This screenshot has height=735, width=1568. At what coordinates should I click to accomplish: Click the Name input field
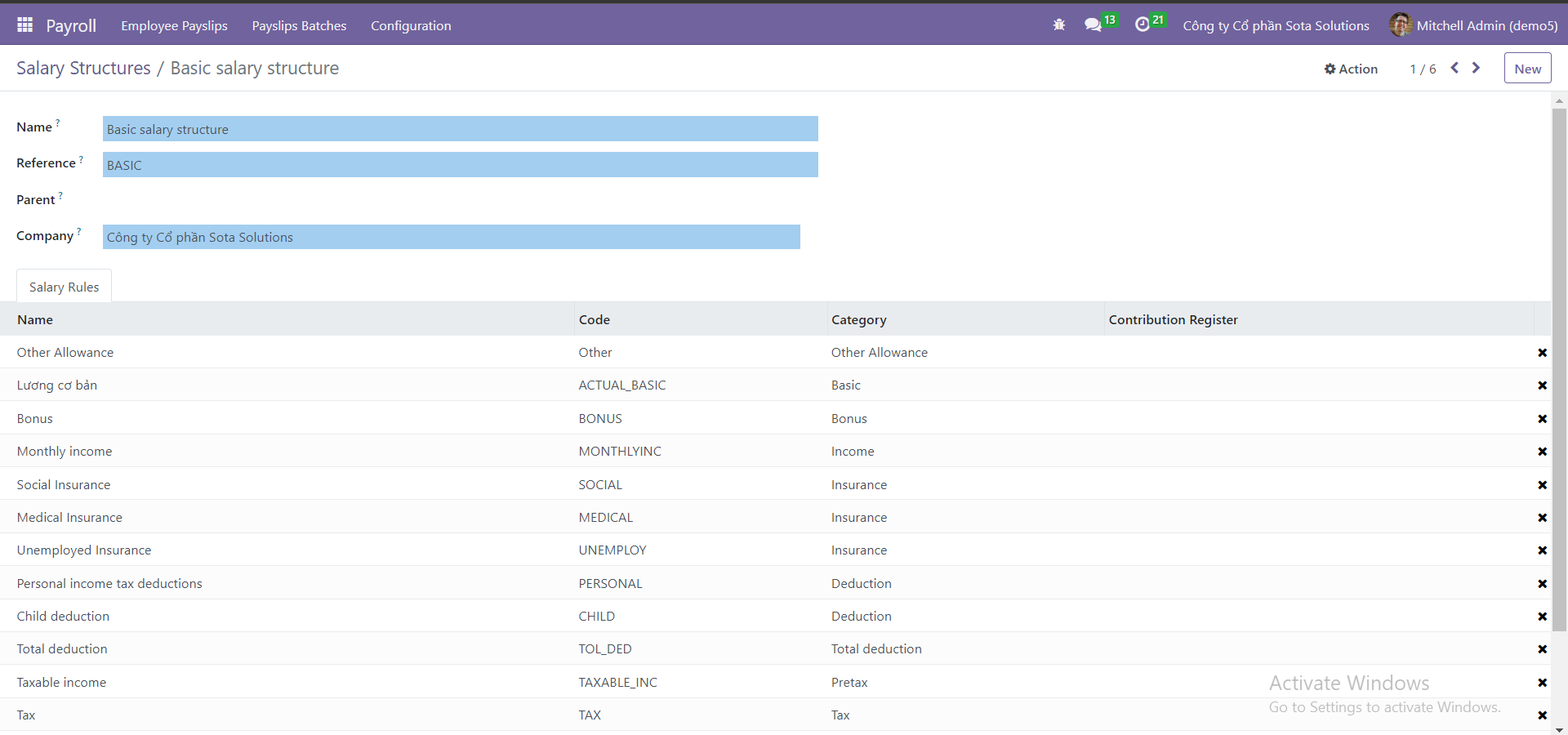click(460, 129)
